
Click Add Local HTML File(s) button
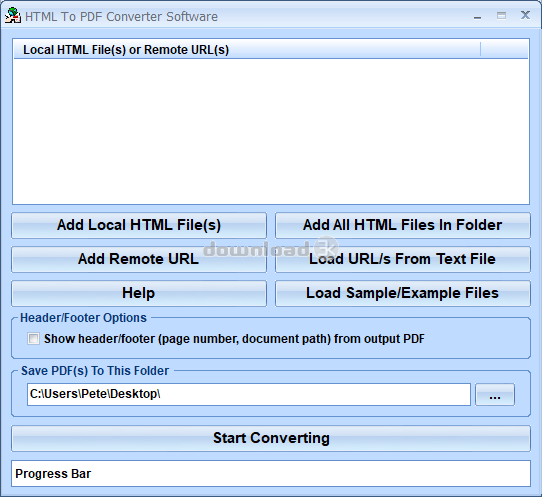tap(139, 225)
